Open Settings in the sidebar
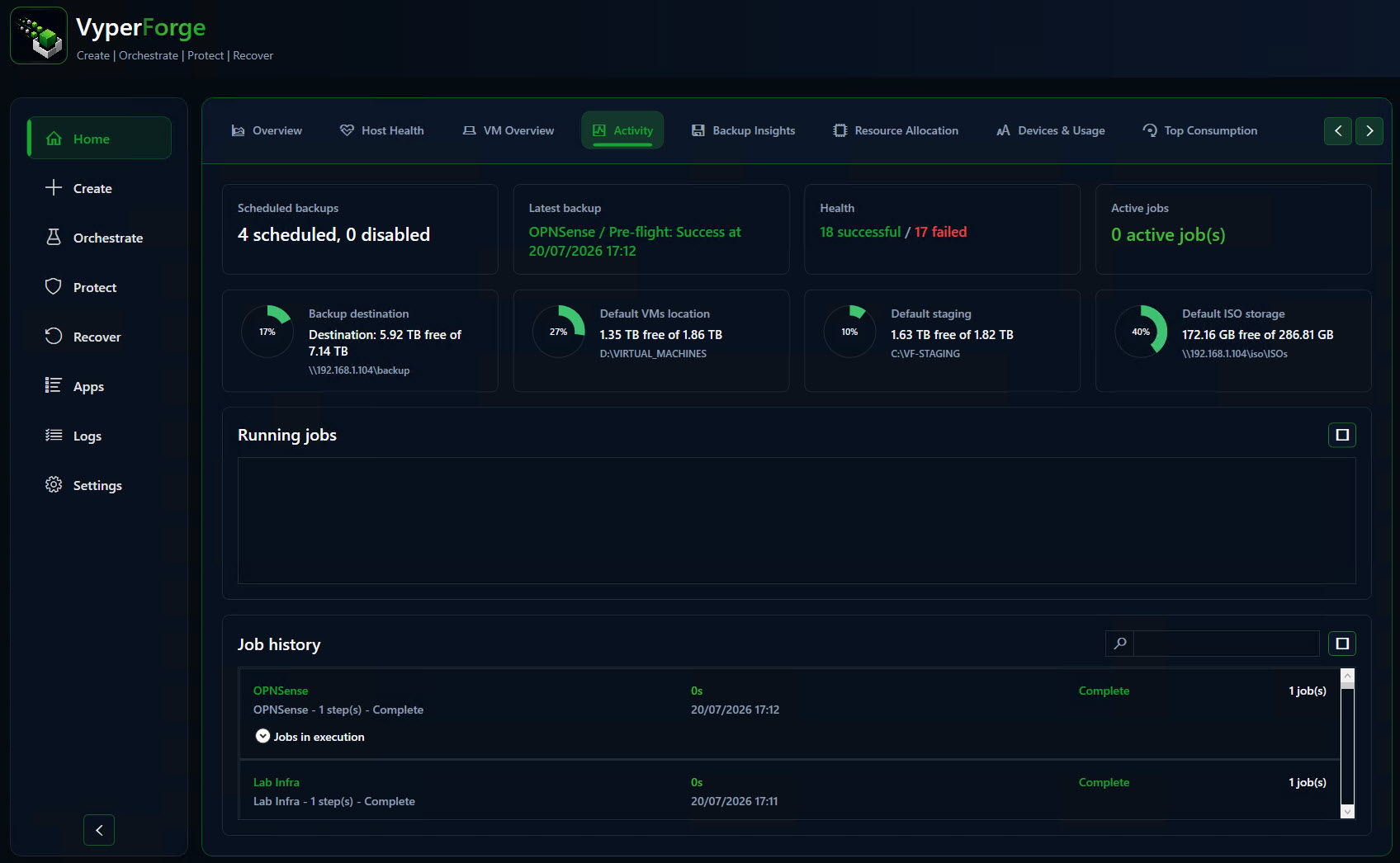 (99, 485)
